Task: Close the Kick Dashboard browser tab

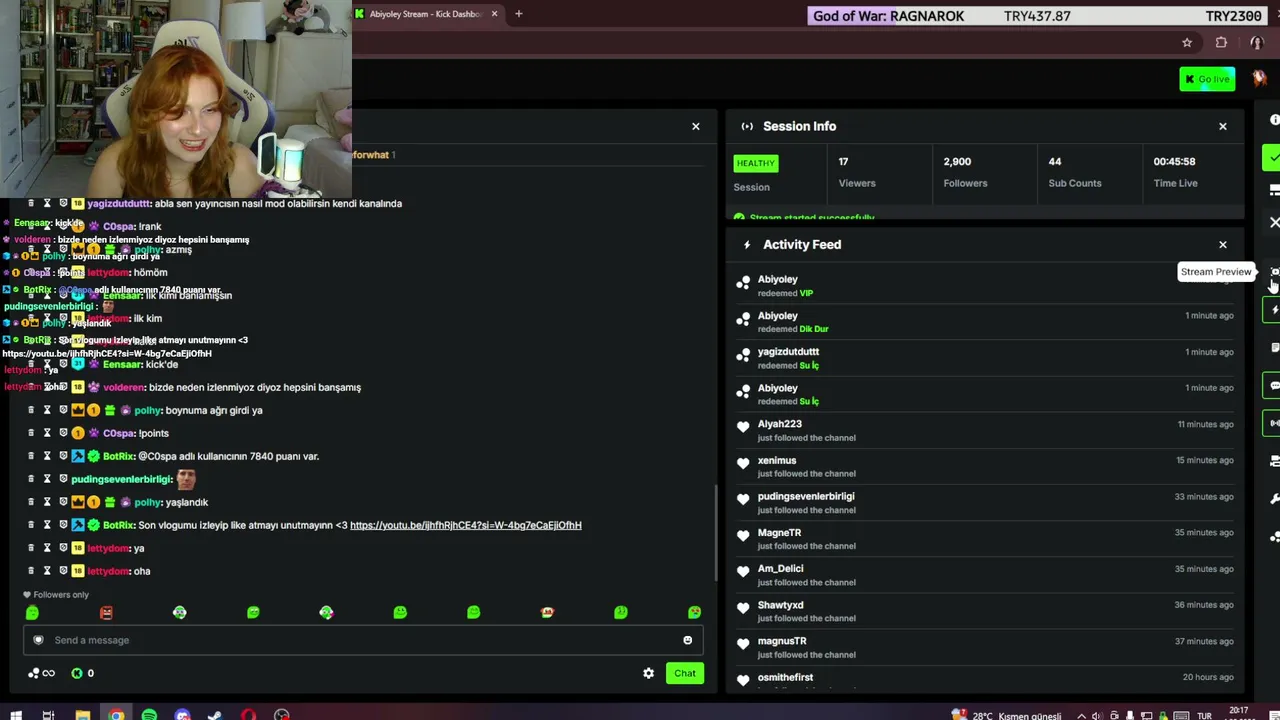Action: (x=494, y=14)
